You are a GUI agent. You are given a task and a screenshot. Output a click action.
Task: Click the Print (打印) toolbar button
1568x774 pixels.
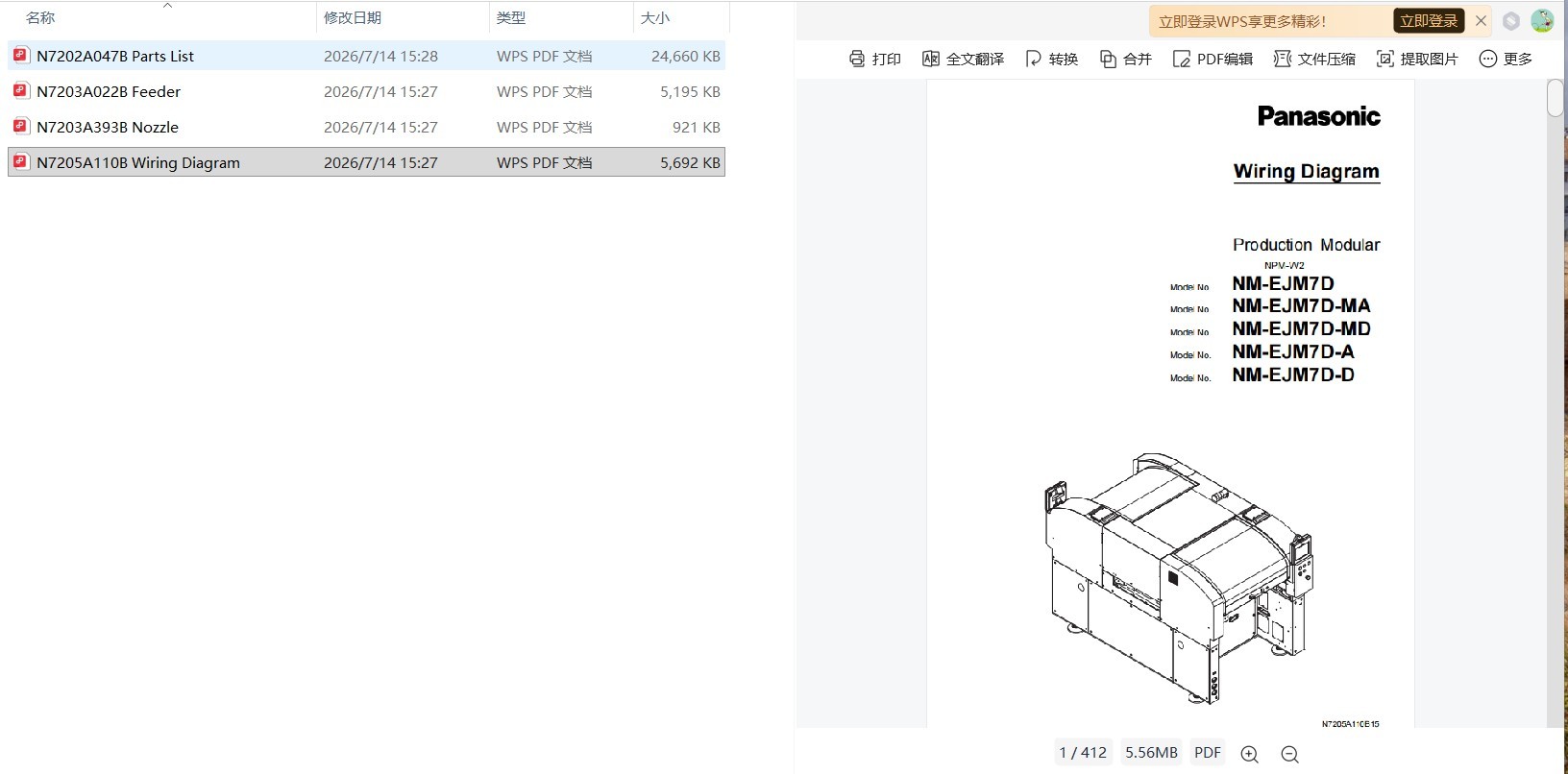pos(874,59)
